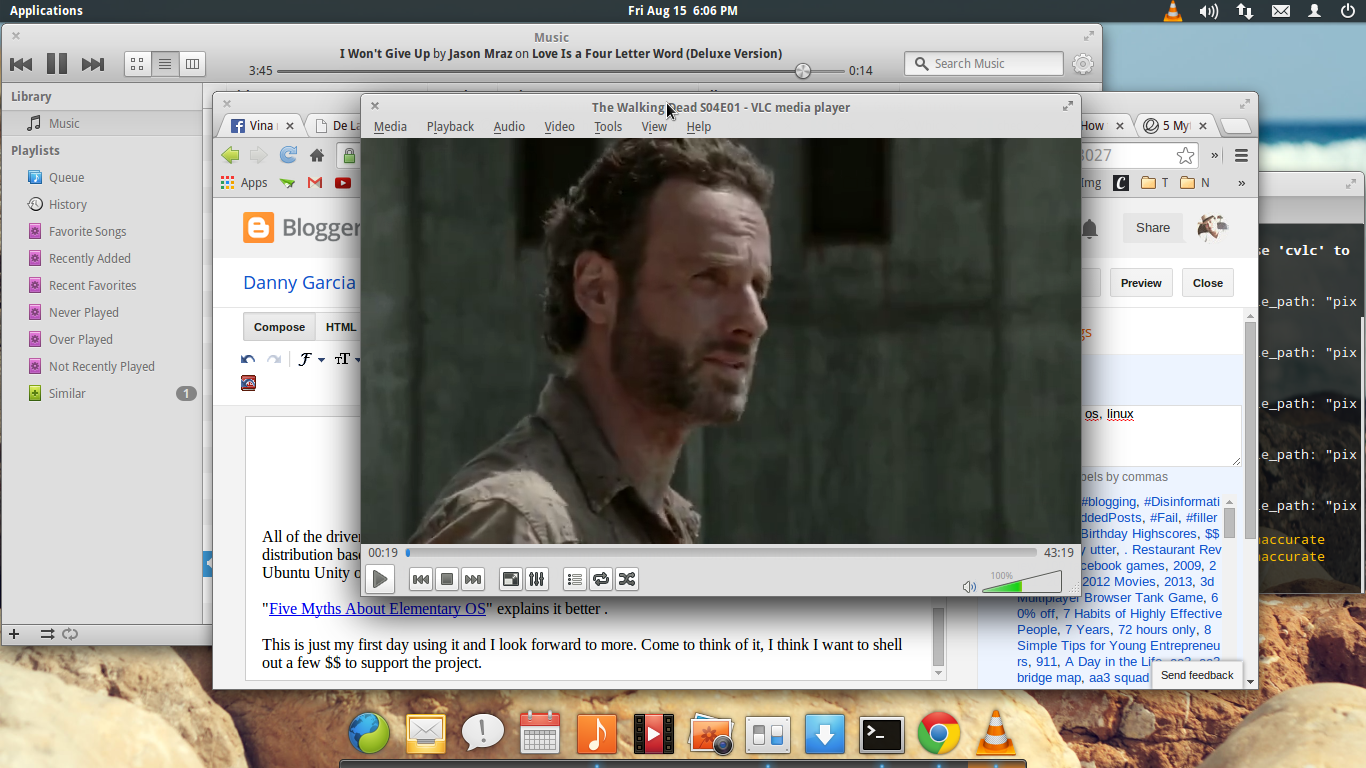This screenshot has width=1366, height=768.
Task: Seek in the Music song progress bar
Action: 561,71
